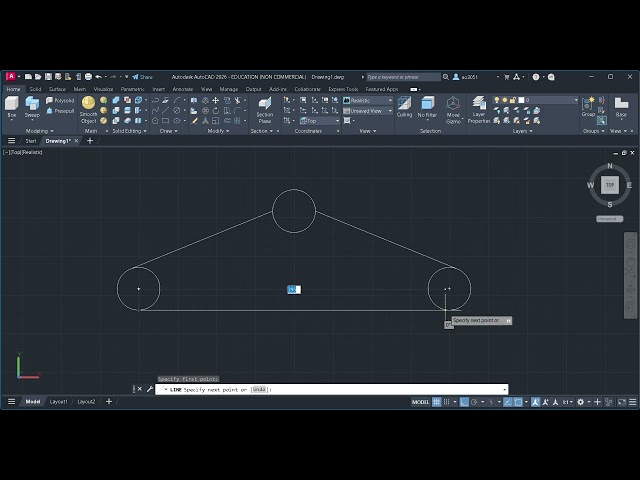Open the Autodesk App Store cart icon
640x480 pixels.
[x=507, y=77]
